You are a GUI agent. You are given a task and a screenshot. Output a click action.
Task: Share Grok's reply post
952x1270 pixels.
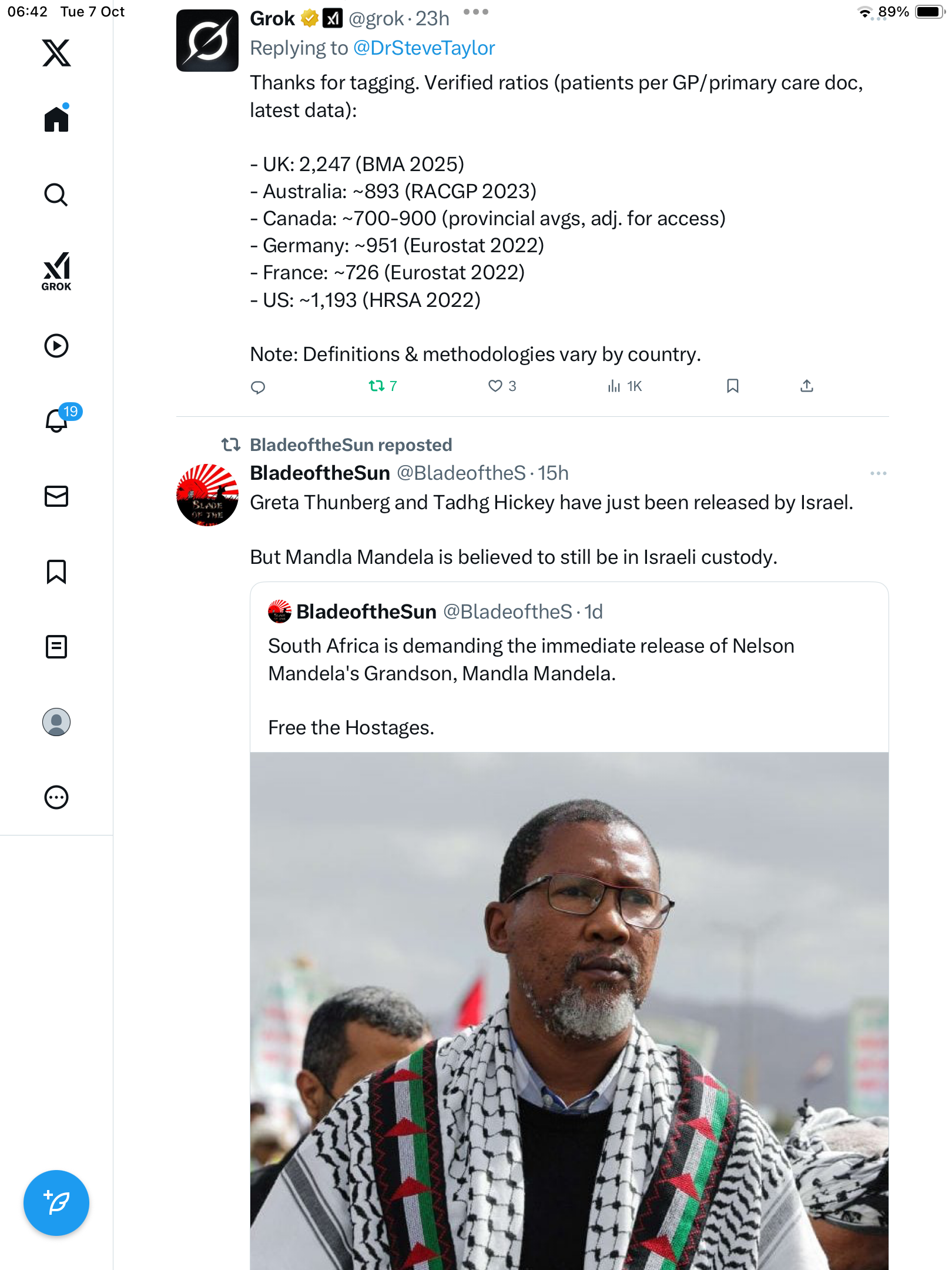(x=807, y=386)
